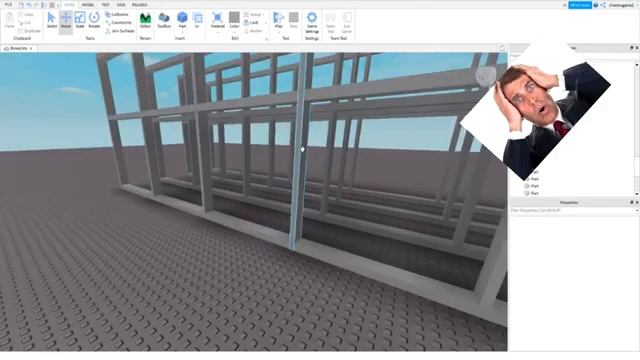The image size is (640, 360).
Task: Click Undo in quick access bar
Action: 29,5
